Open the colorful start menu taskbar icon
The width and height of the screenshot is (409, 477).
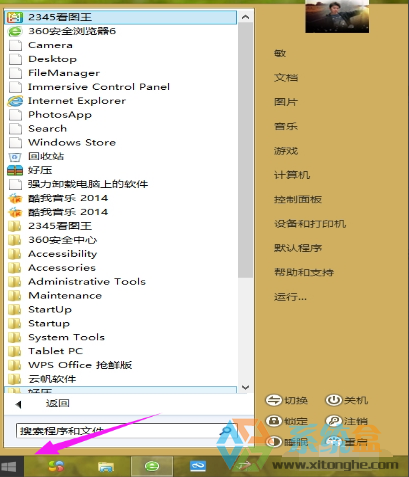pos(56,466)
